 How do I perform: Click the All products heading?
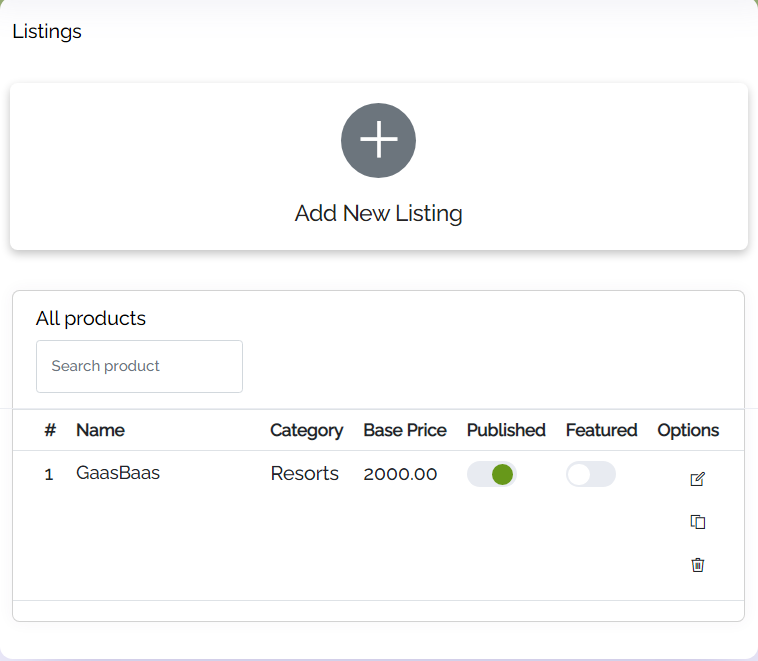point(91,318)
